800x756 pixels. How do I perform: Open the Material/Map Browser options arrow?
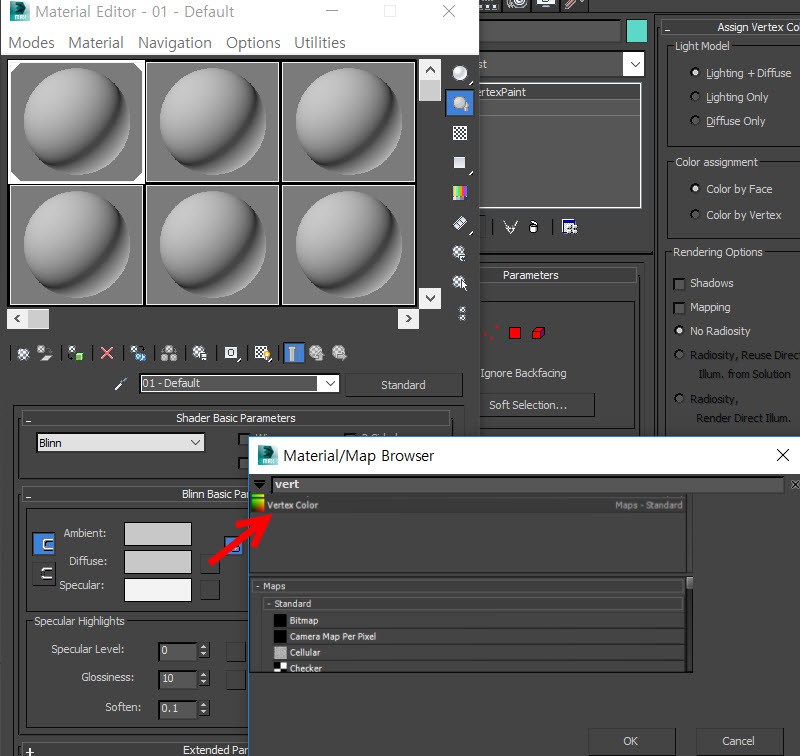point(260,485)
